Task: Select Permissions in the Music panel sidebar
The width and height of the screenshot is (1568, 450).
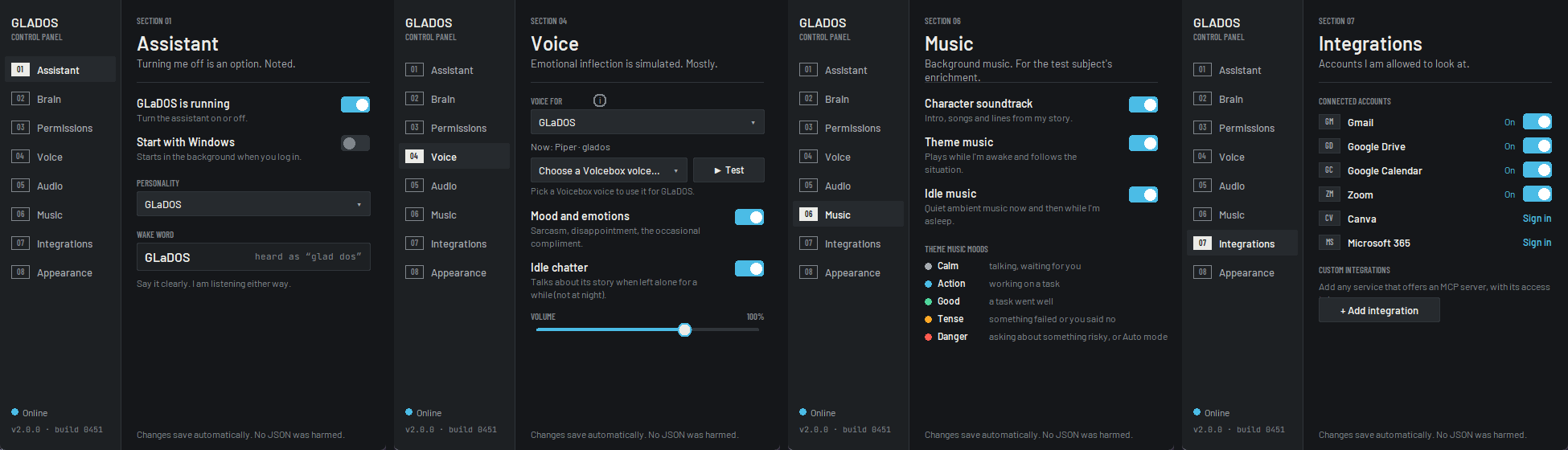Action: [848, 128]
